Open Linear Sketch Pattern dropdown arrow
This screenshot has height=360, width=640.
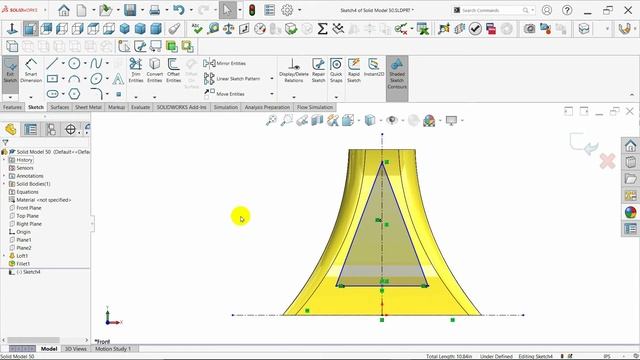coord(272,78)
